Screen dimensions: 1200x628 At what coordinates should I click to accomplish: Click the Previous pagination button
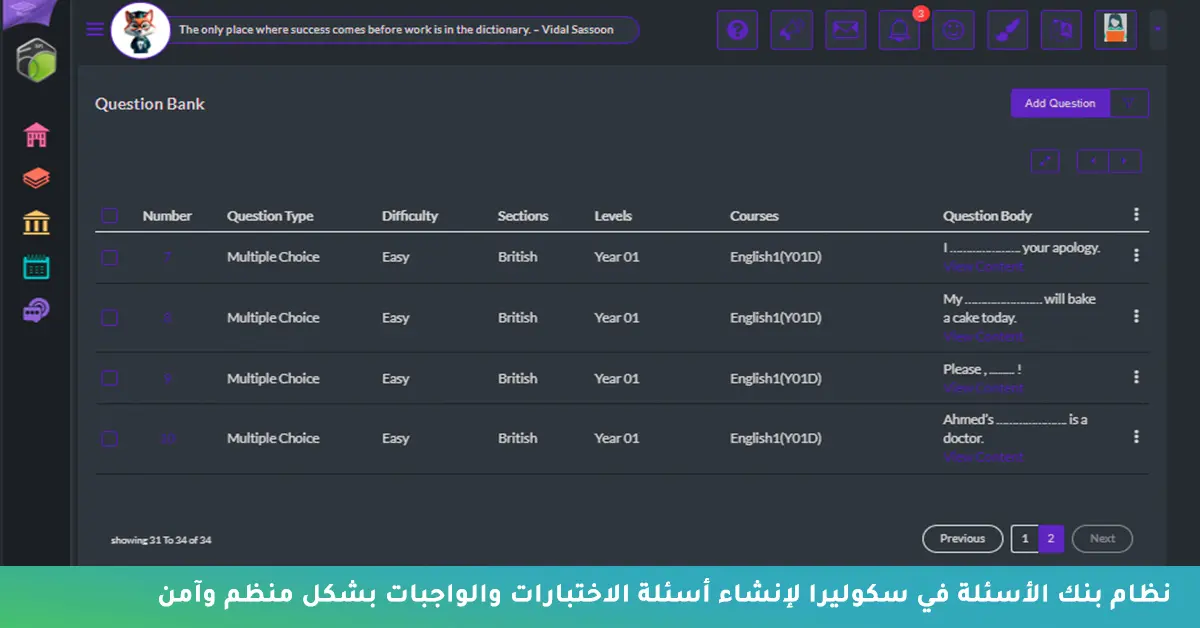[x=962, y=539]
